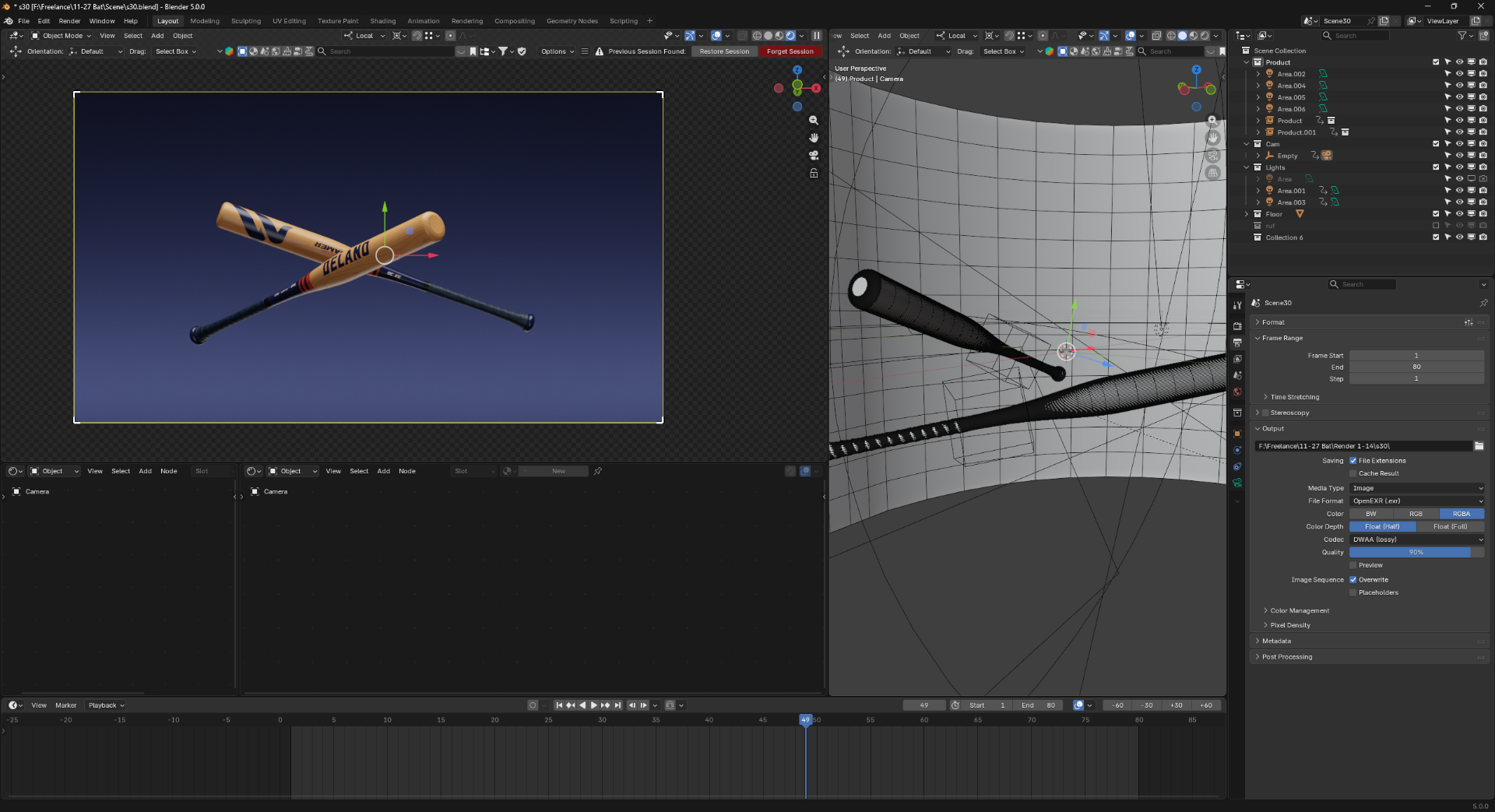
Task: Pin the properties editor context
Action: [1483, 303]
